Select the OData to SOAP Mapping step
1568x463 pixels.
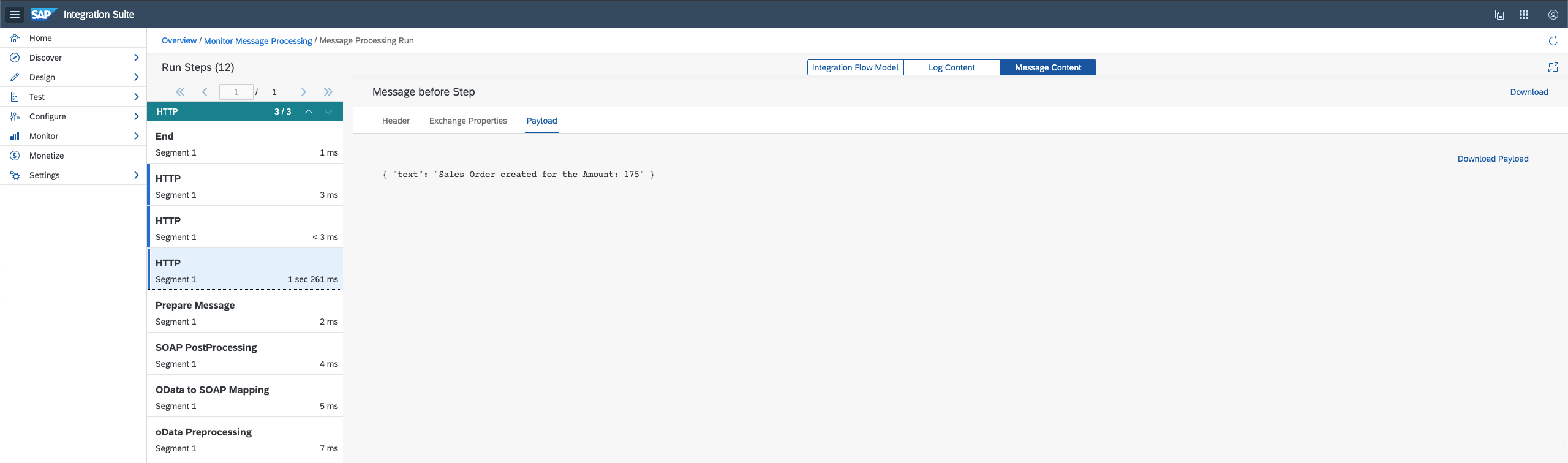[245, 396]
